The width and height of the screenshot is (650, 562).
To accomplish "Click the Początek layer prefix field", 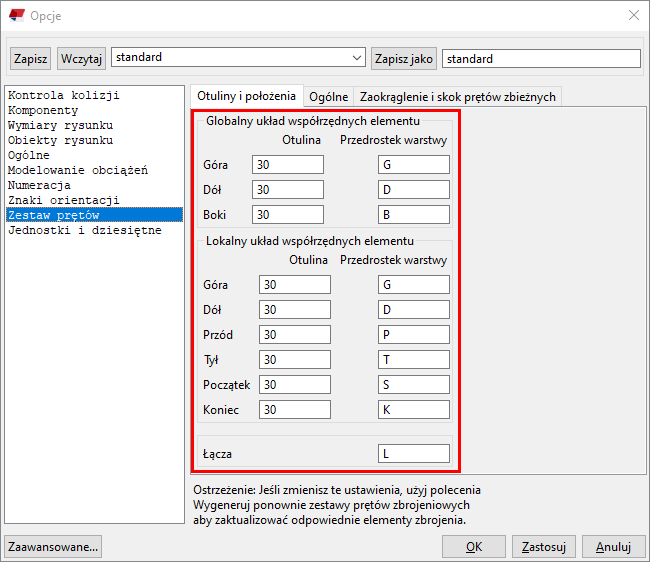I will coord(413,385).
